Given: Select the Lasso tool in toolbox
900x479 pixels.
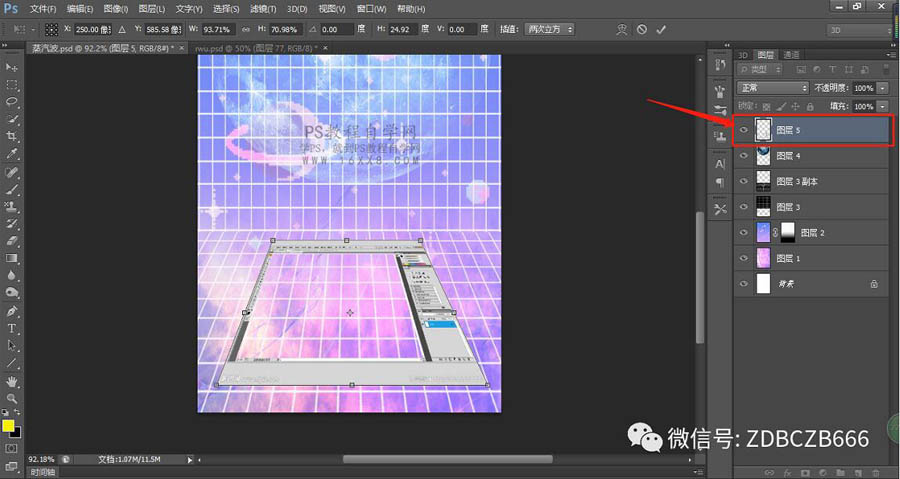Looking at the screenshot, I should (x=12, y=102).
